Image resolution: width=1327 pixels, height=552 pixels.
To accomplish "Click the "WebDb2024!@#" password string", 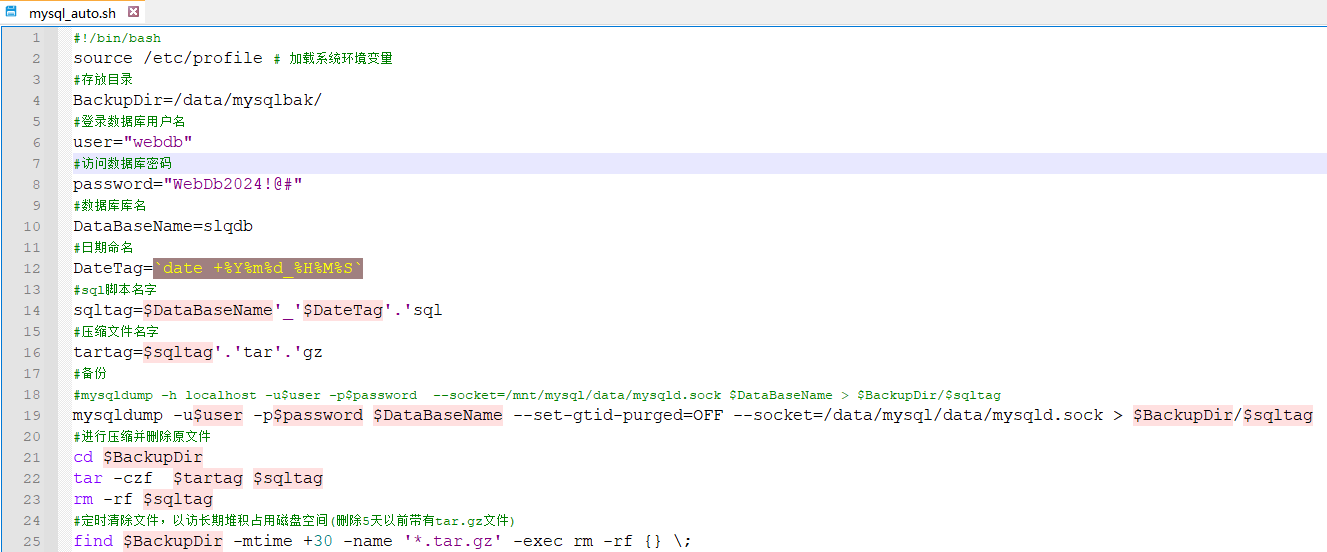I will pos(236,185).
